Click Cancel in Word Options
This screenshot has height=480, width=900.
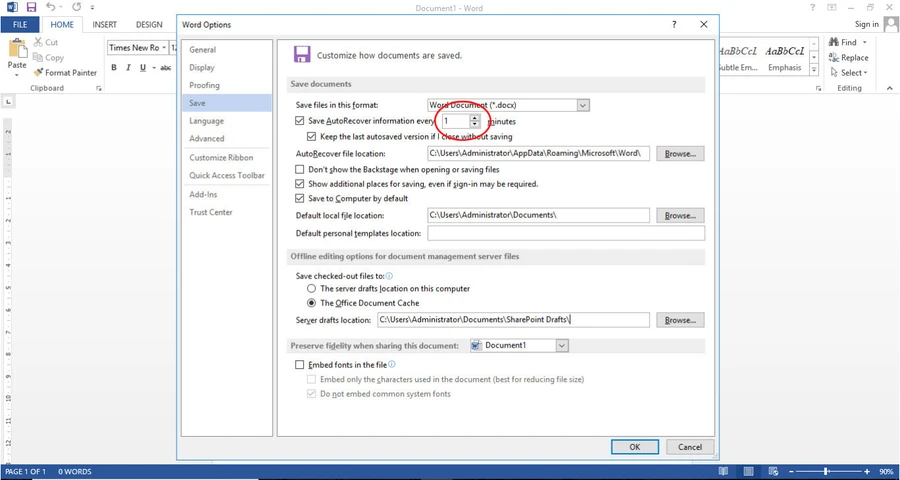690,447
